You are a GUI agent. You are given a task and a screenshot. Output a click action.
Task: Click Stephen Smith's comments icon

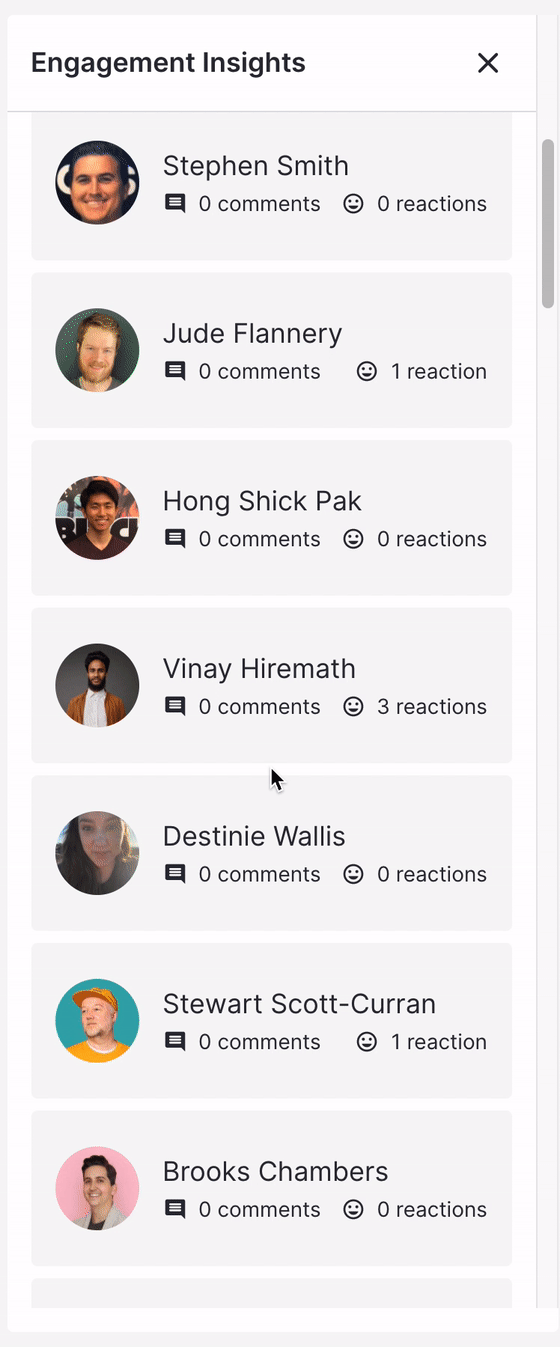[x=175, y=204]
